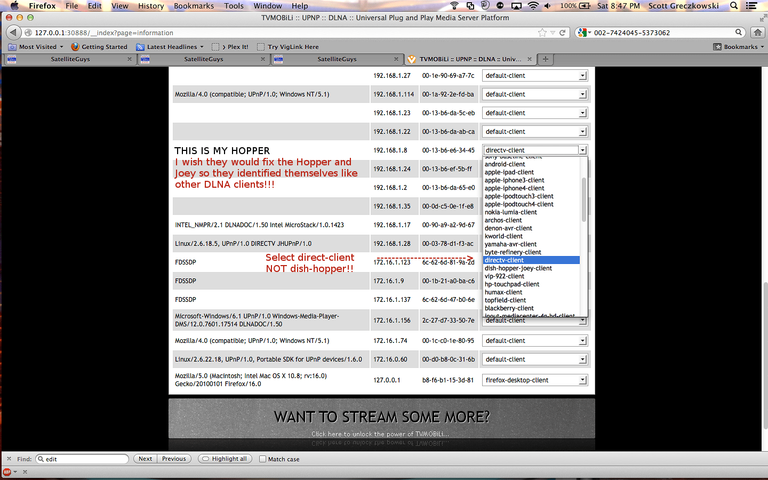Toggle the Highlight all button
The width and height of the screenshot is (768, 480).
(225, 459)
